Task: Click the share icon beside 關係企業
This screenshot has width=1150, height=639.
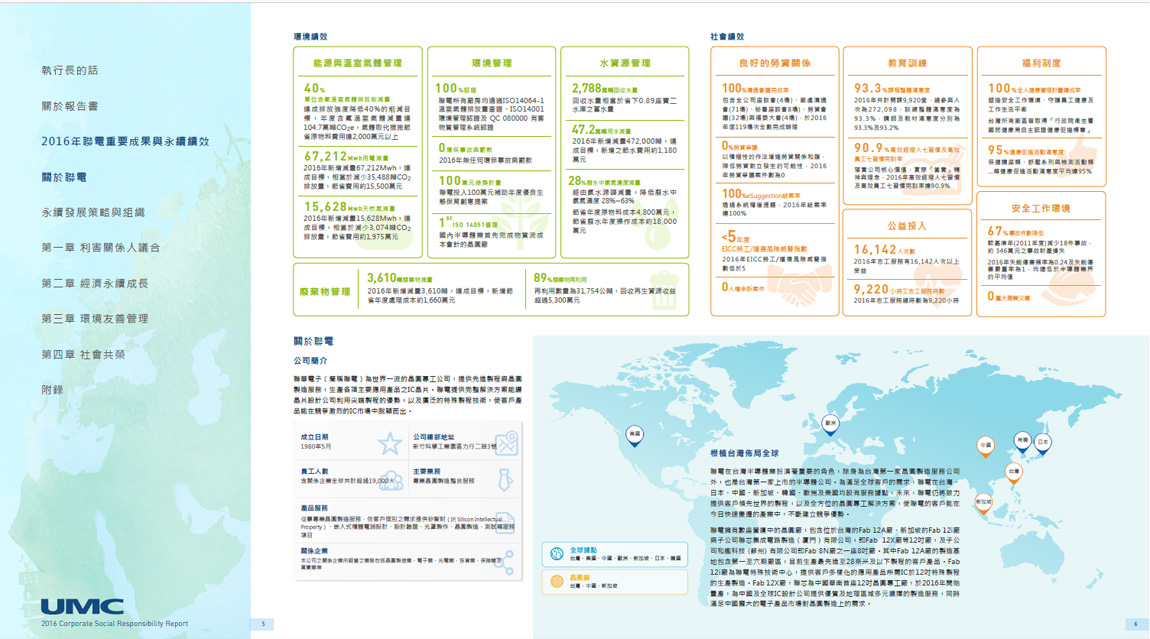Action: [x=507, y=563]
